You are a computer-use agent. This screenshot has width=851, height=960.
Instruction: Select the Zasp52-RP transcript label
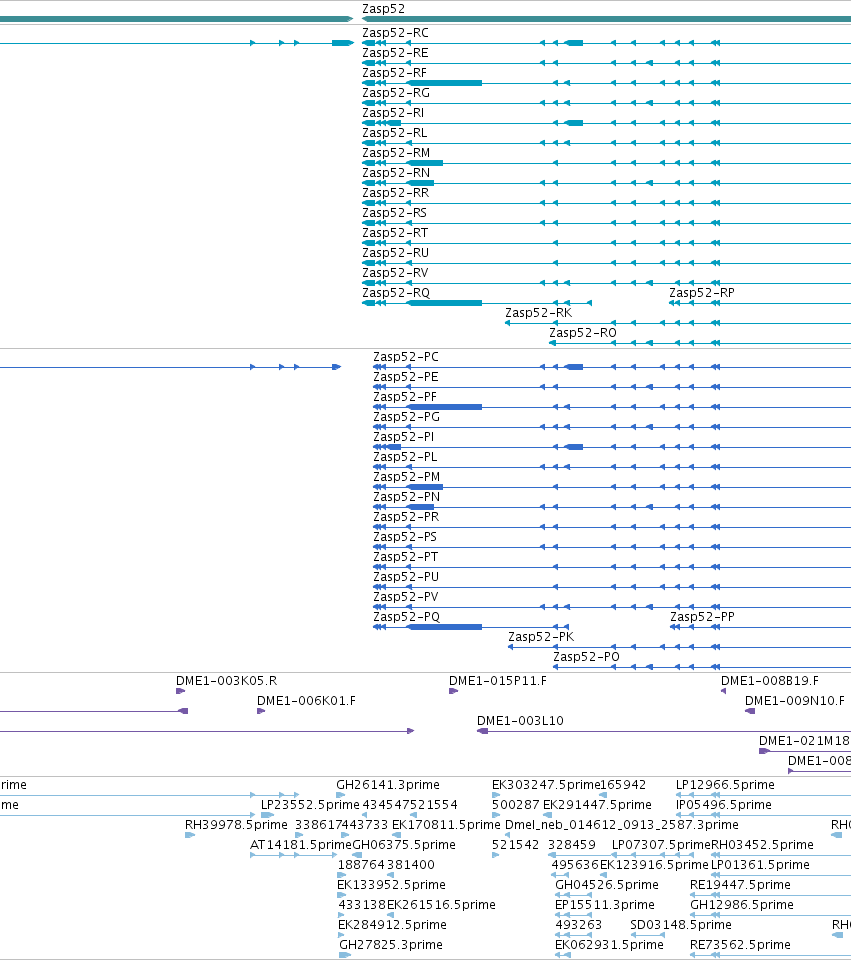pyautogui.click(x=702, y=293)
